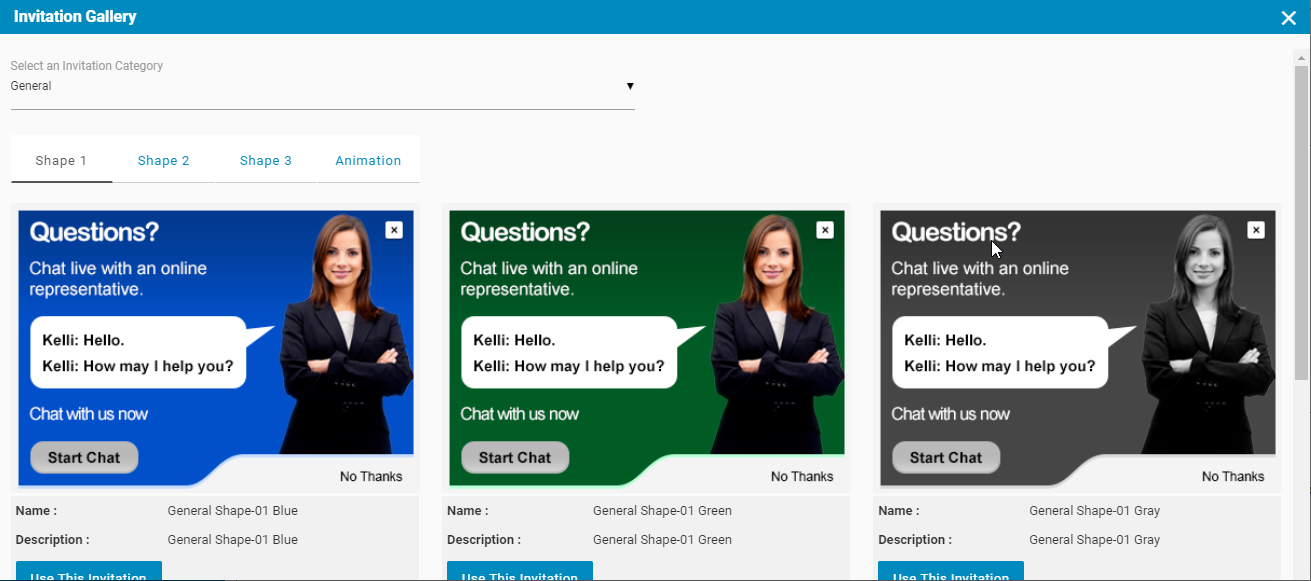Open the Invitation Category dropdown
The height and width of the screenshot is (581, 1311).
(x=320, y=86)
